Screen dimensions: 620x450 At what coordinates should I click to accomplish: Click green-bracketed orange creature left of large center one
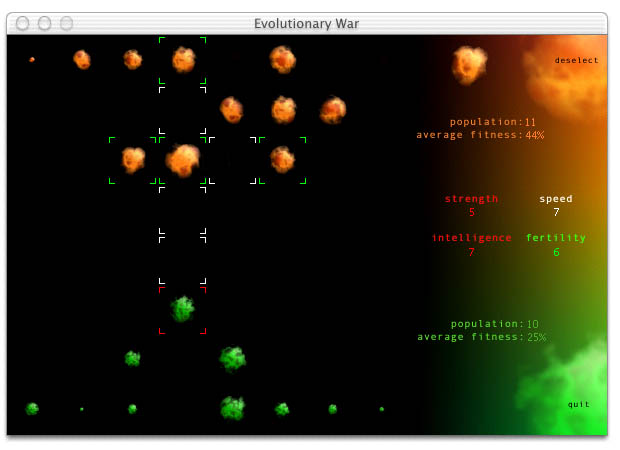pyautogui.click(x=133, y=160)
